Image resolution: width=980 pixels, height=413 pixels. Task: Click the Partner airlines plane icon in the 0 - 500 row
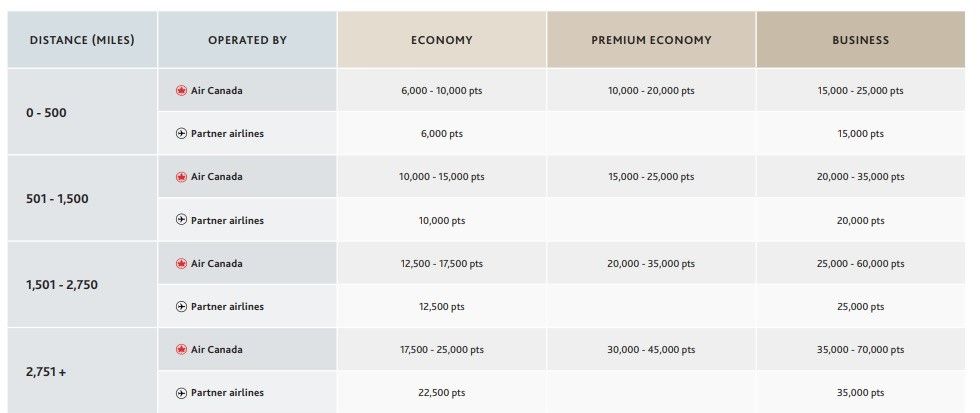(181, 133)
